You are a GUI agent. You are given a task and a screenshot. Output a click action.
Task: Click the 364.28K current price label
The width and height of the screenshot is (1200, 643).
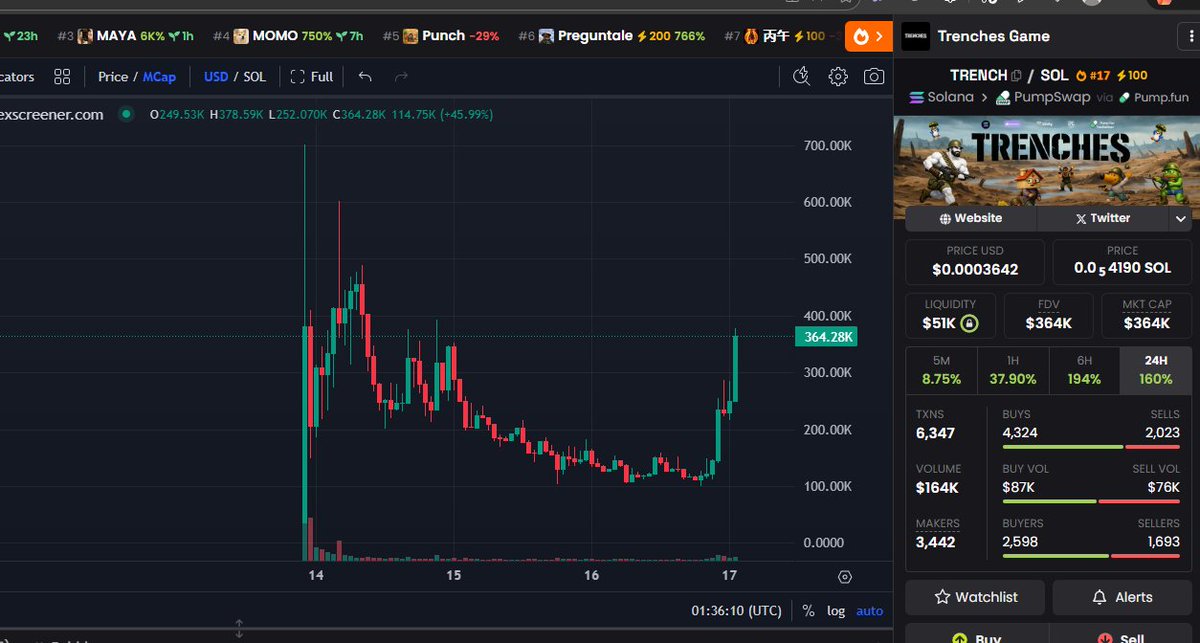pos(825,337)
